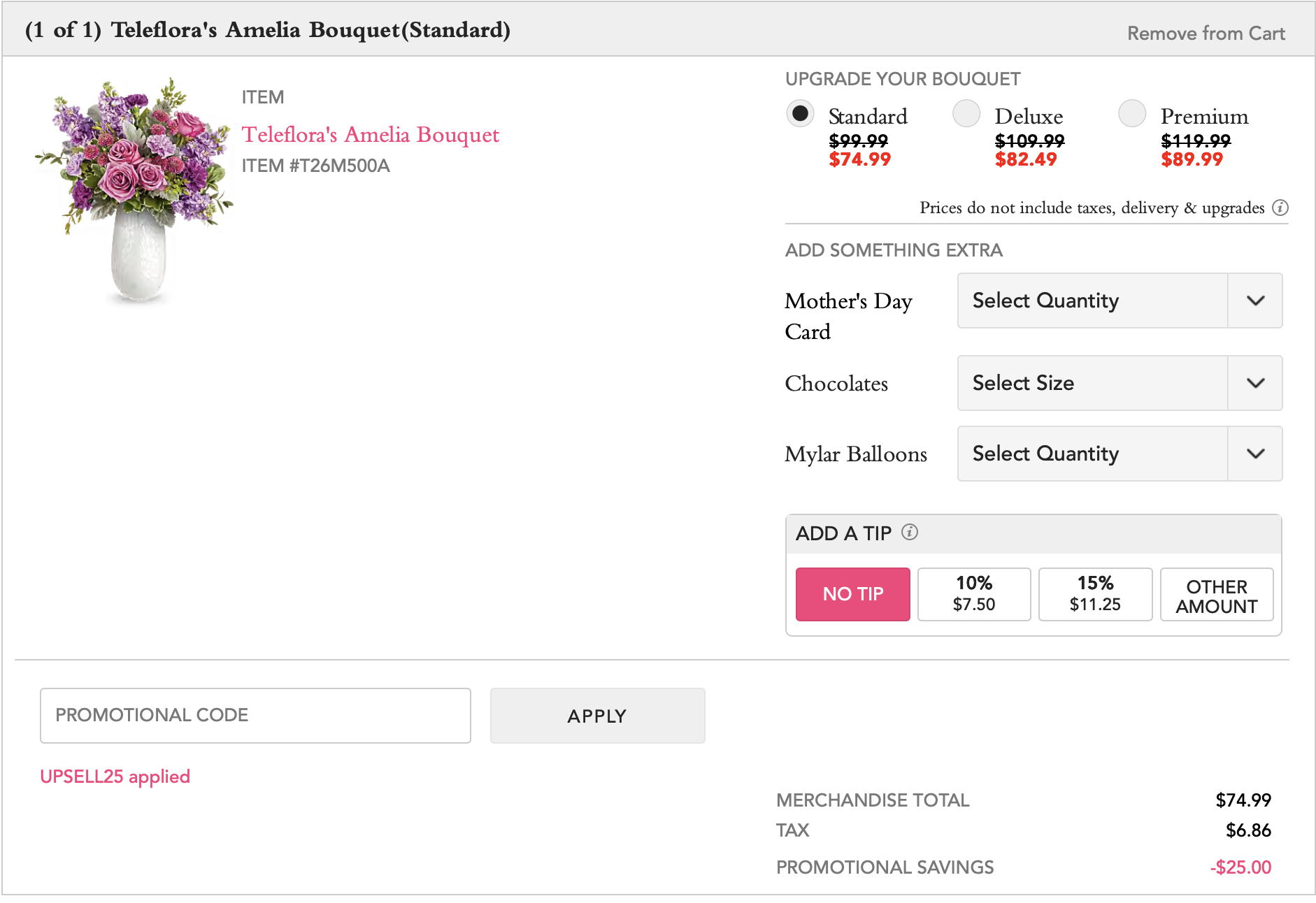Click the Promotional Savings -$25.00 amount
Viewport: 1316px width, 903px height.
tap(1240, 867)
